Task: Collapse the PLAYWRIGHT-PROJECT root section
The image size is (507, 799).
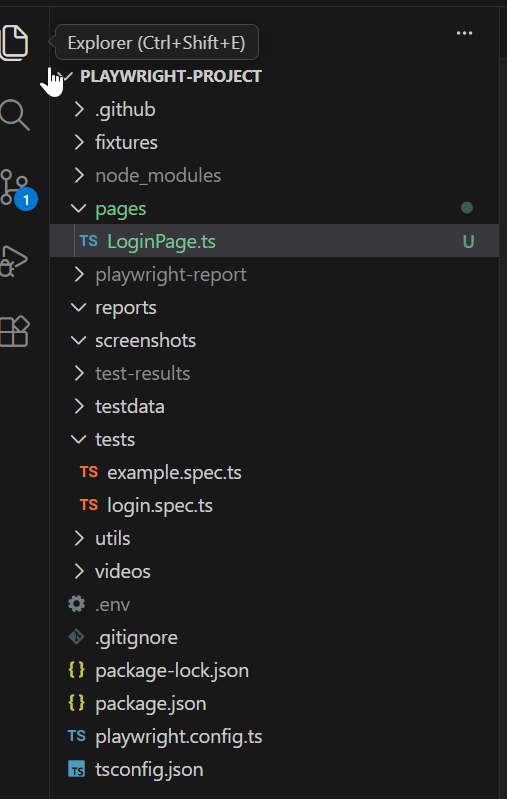Action: pyautogui.click(x=65, y=76)
